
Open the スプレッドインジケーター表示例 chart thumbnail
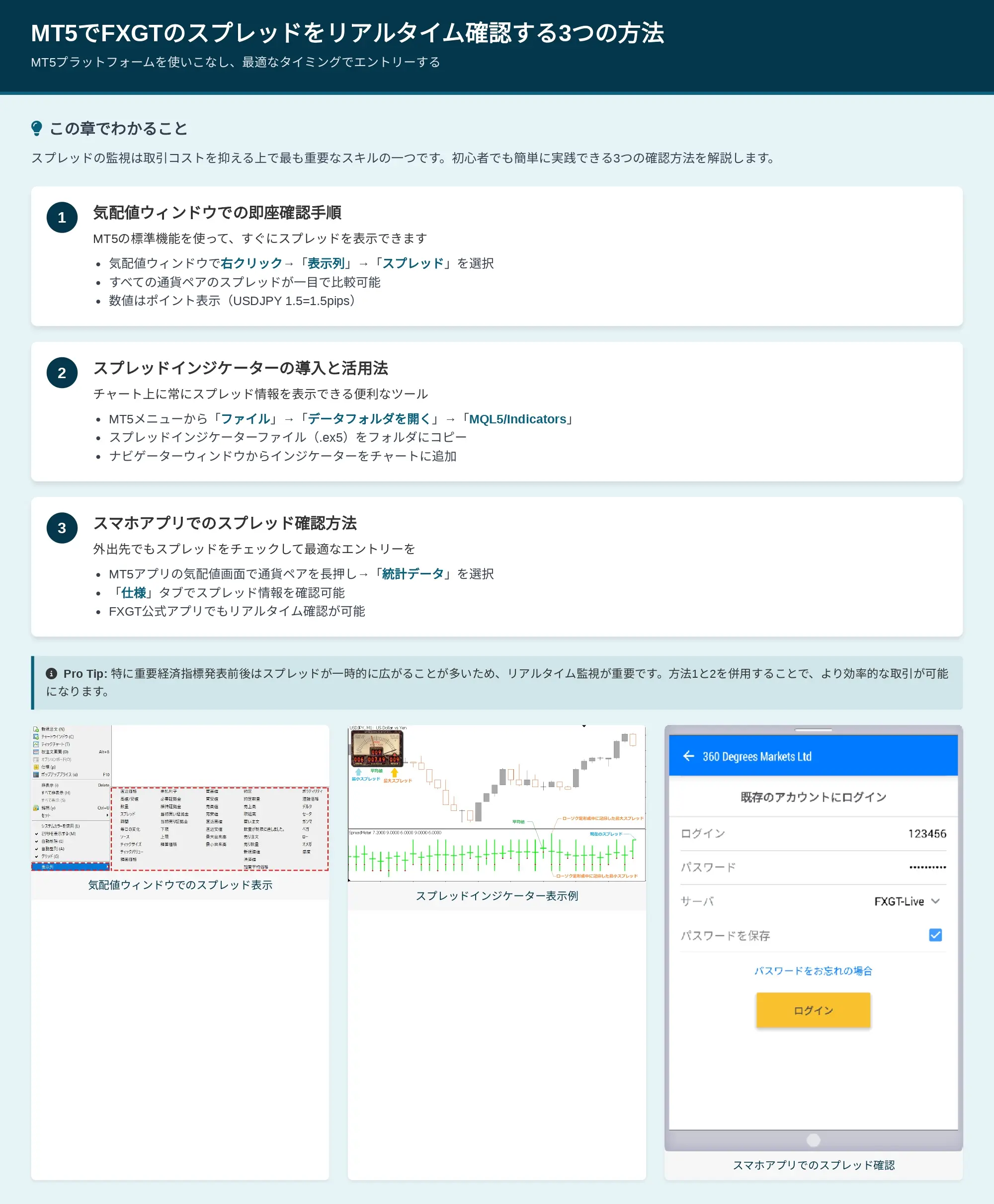click(497, 803)
